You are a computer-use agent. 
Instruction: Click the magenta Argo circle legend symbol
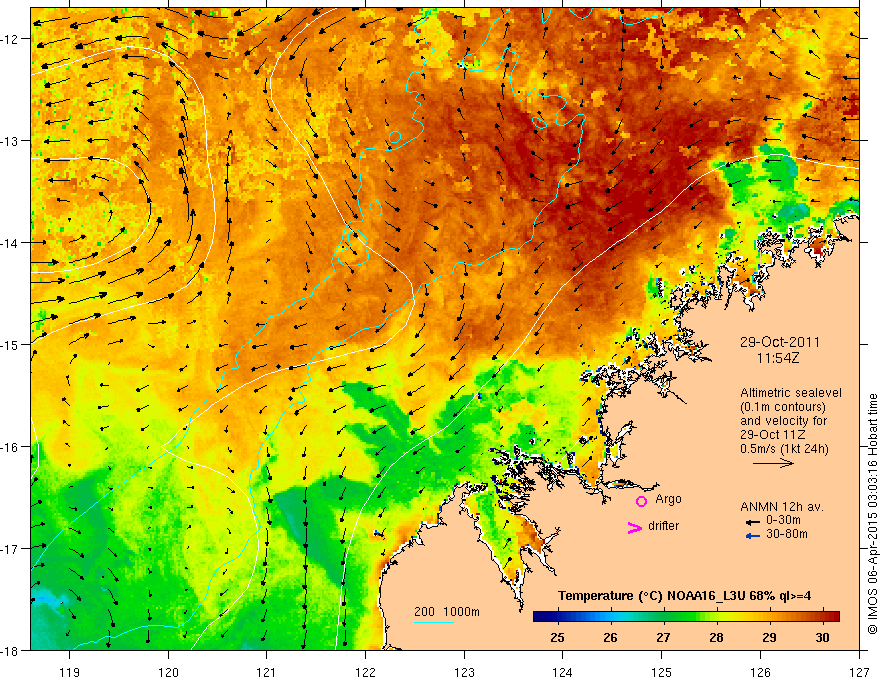click(x=641, y=501)
